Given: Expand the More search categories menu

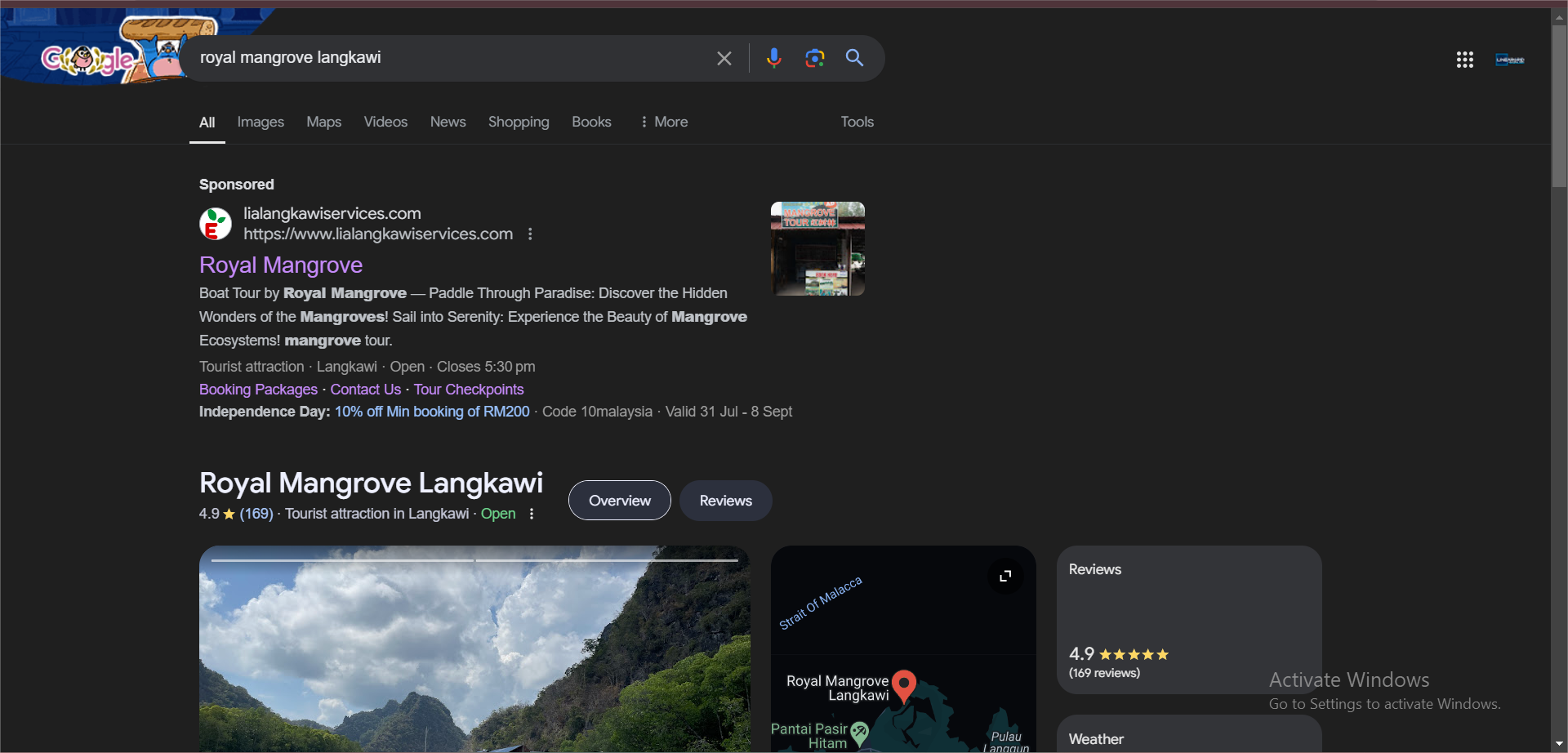Looking at the screenshot, I should click(664, 122).
